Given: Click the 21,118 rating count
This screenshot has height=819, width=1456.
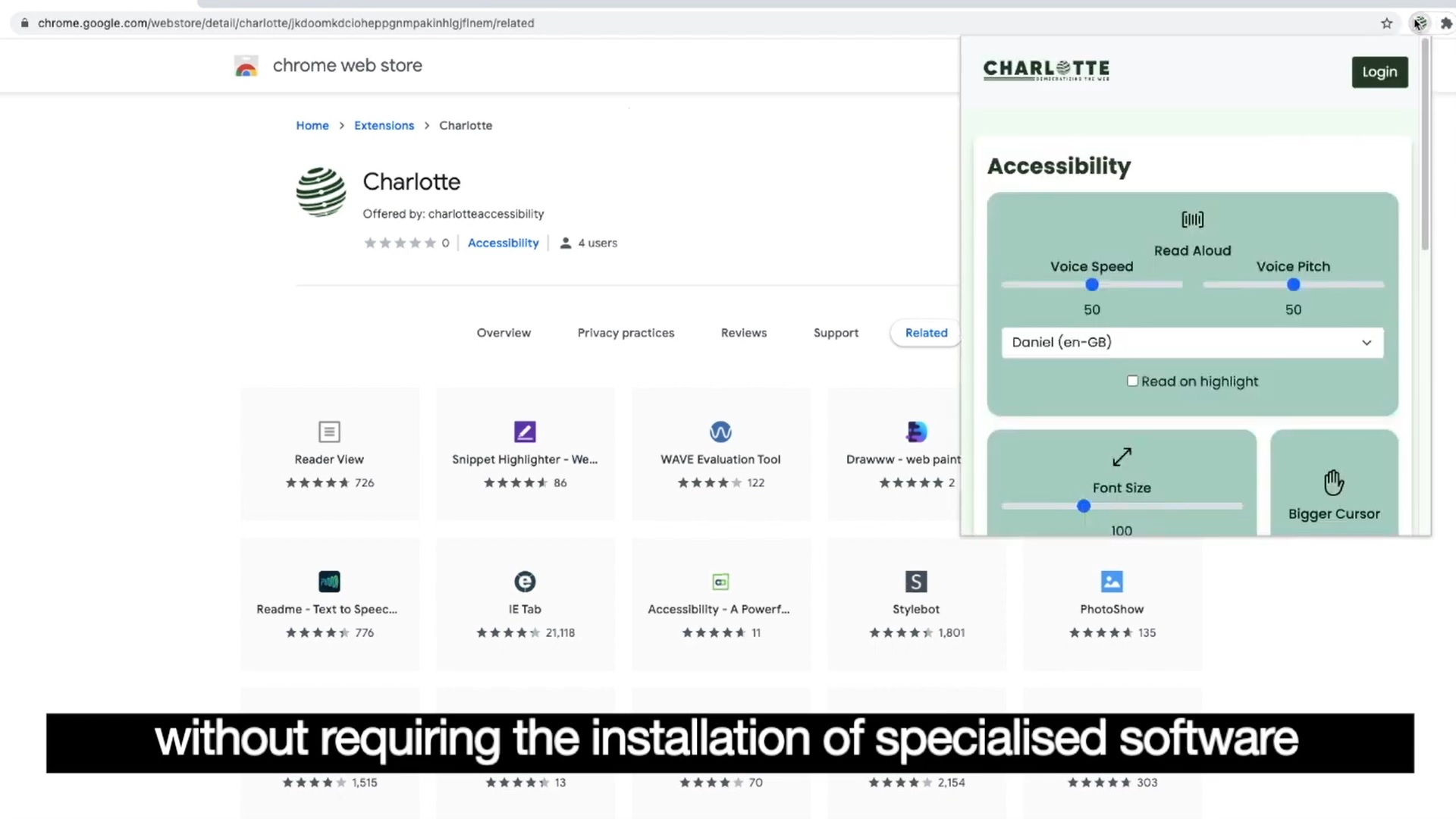Looking at the screenshot, I should (x=560, y=632).
